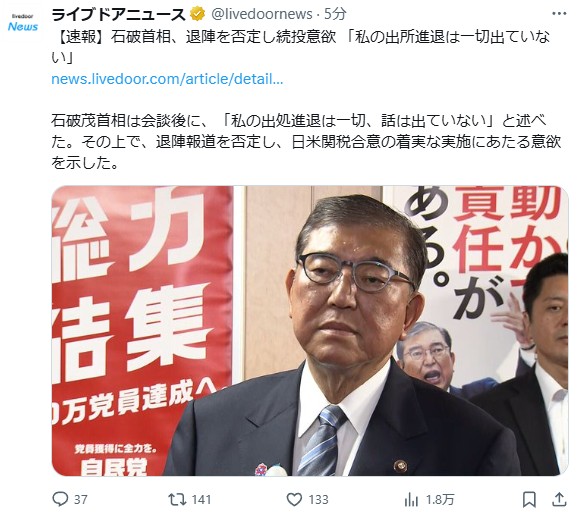This screenshot has height=512, width=577.
Task: Open the news.livedoor.com article link
Action: (167, 79)
